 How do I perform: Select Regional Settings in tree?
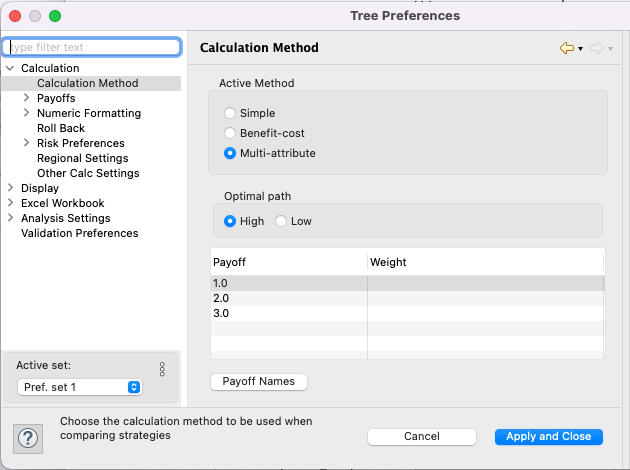click(82, 158)
